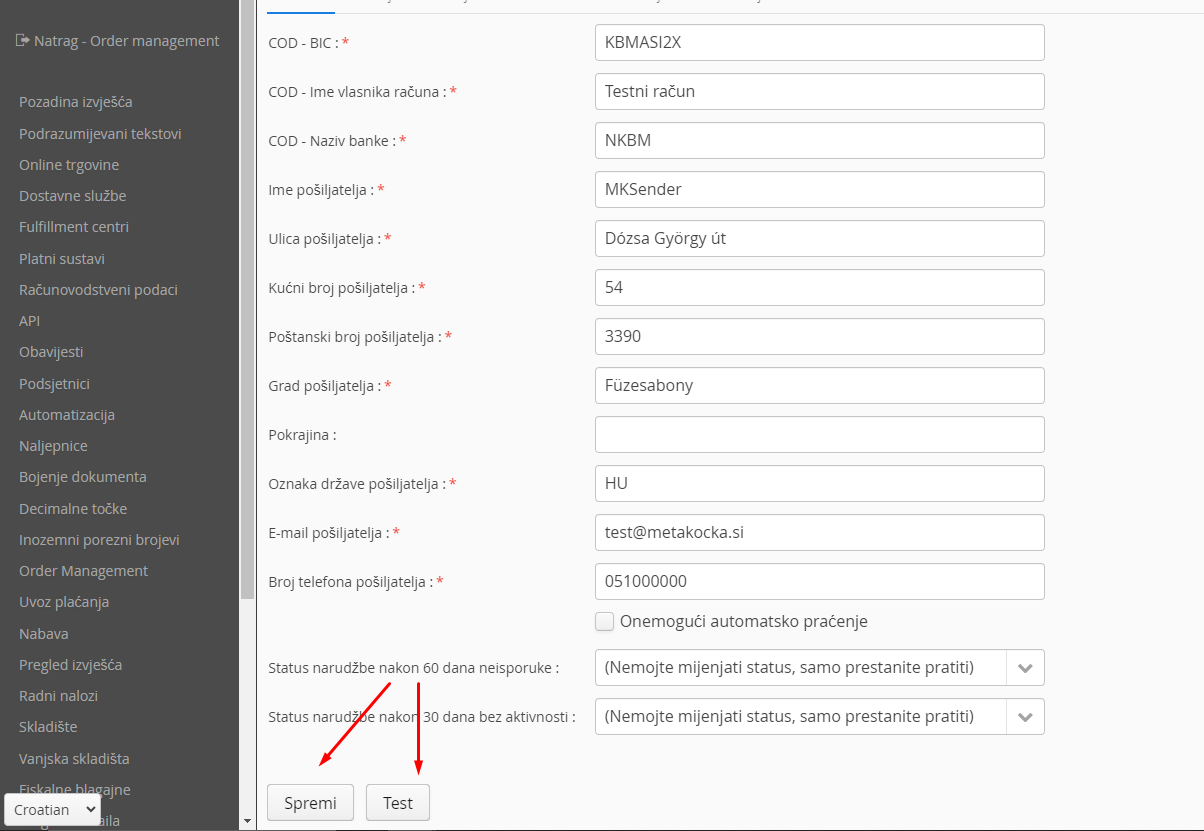Open Pozadina izvješća menu item
1204x831 pixels.
pos(76,102)
